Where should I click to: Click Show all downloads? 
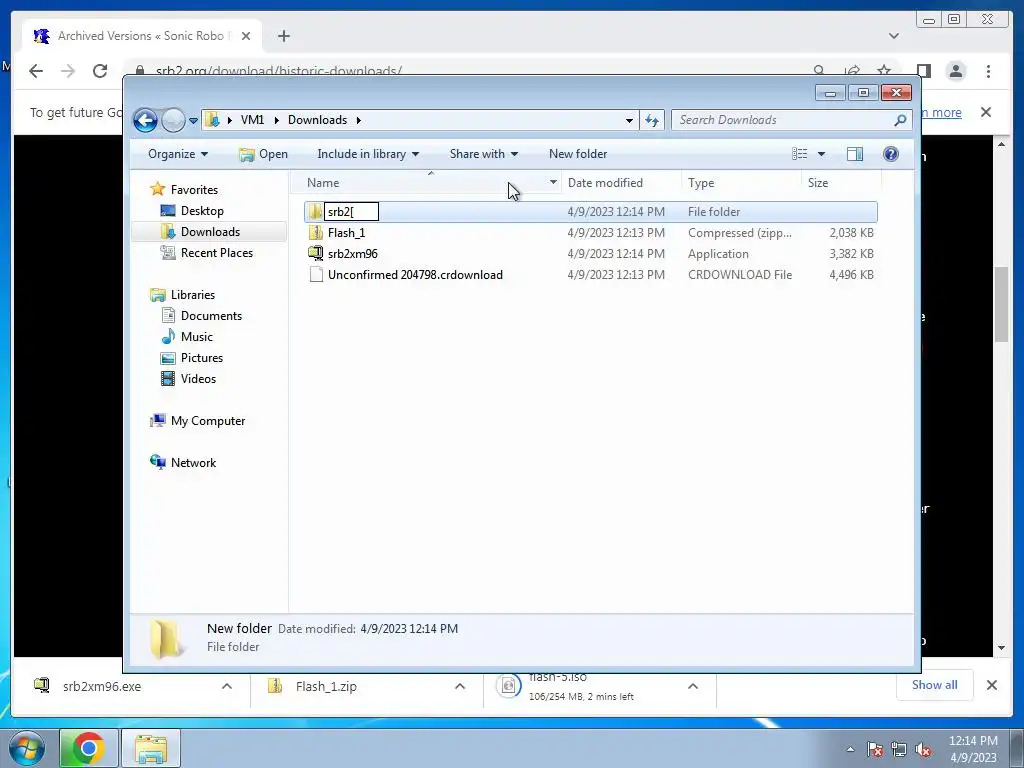pos(935,685)
